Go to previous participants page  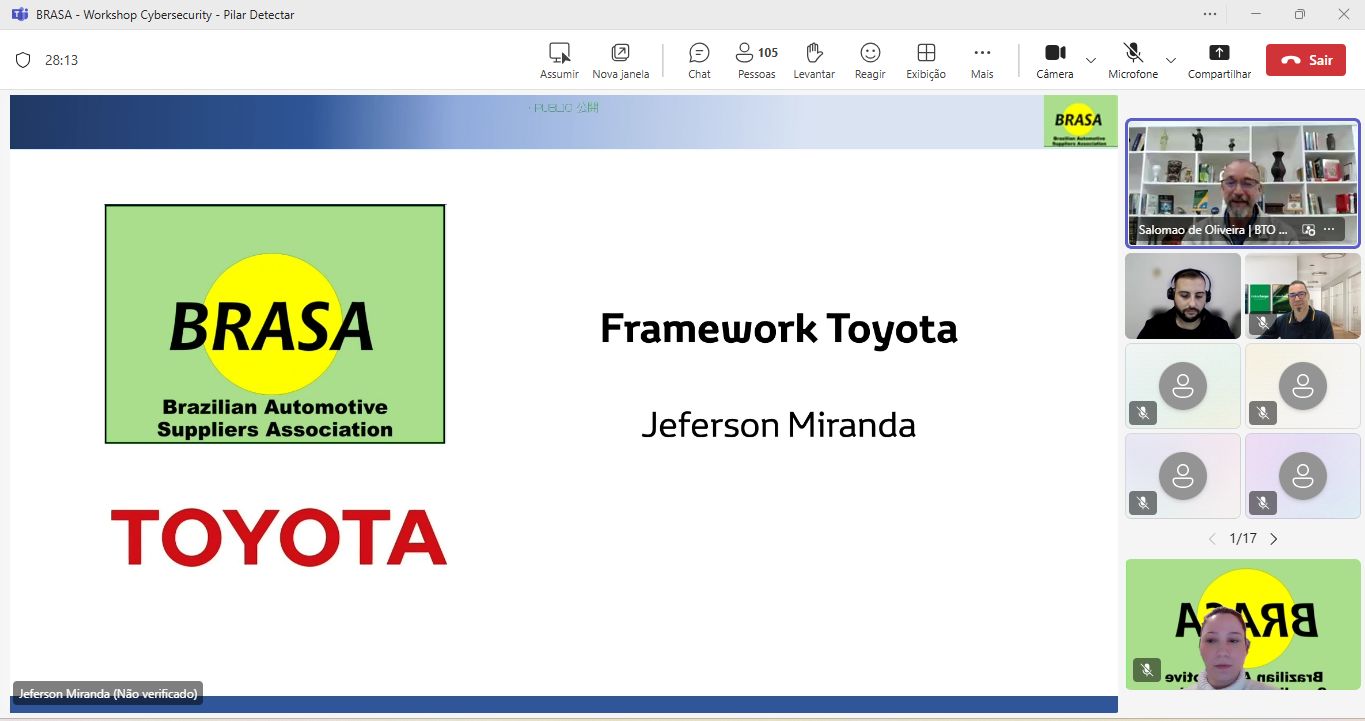click(x=1212, y=539)
